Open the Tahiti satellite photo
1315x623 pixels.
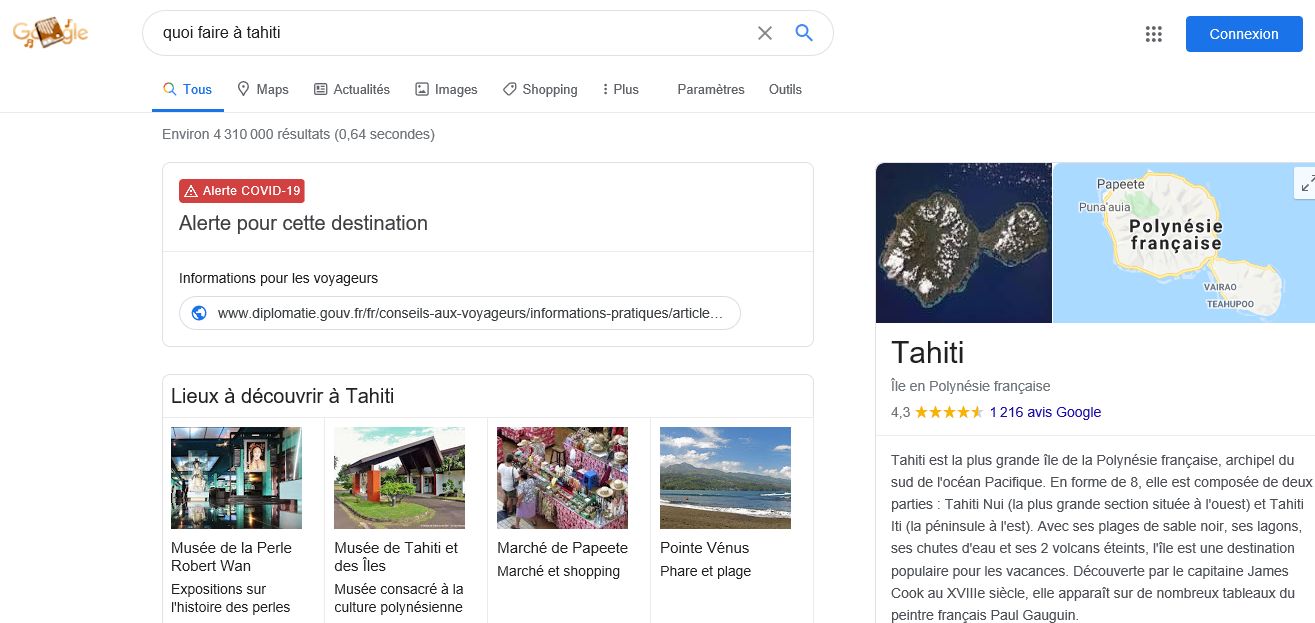(963, 243)
